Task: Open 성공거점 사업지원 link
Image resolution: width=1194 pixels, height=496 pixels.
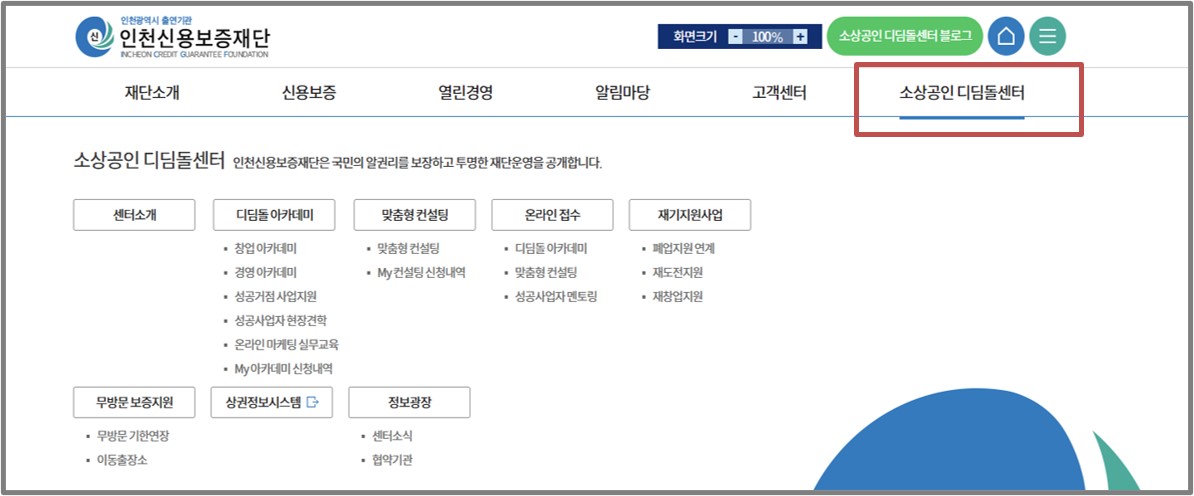Action: pos(276,296)
